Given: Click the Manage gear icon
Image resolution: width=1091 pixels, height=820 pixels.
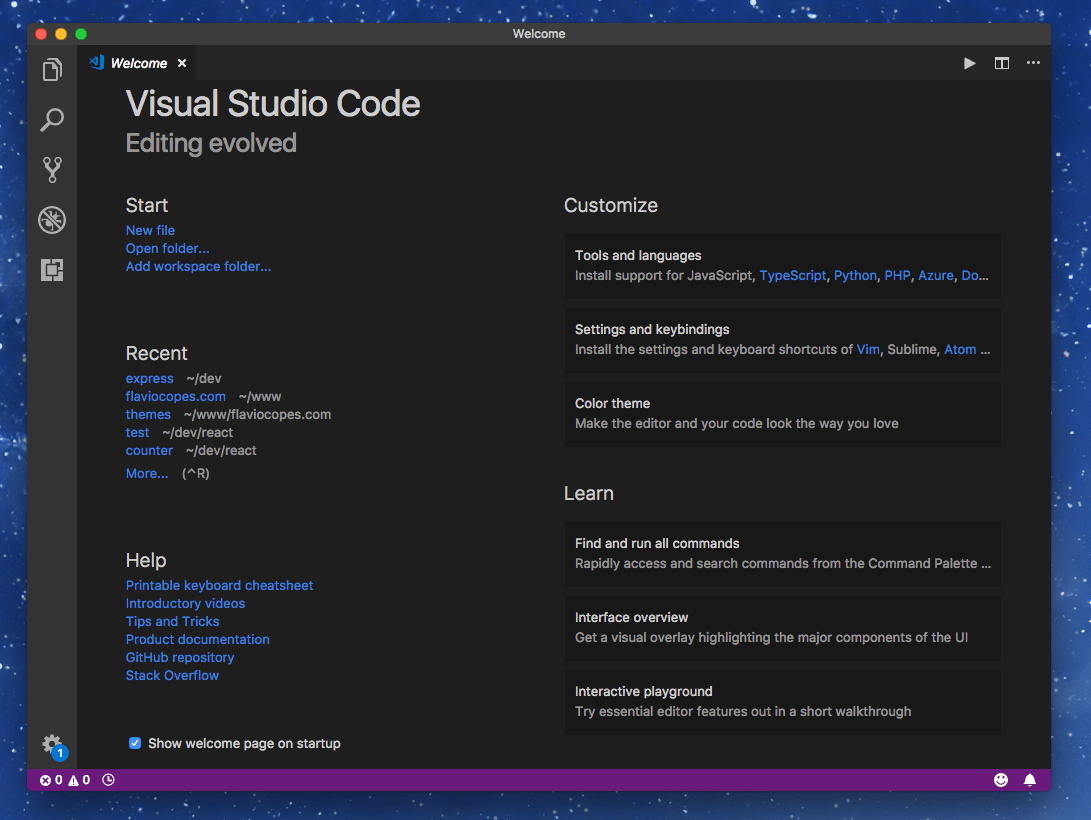Looking at the screenshot, I should click(52, 745).
